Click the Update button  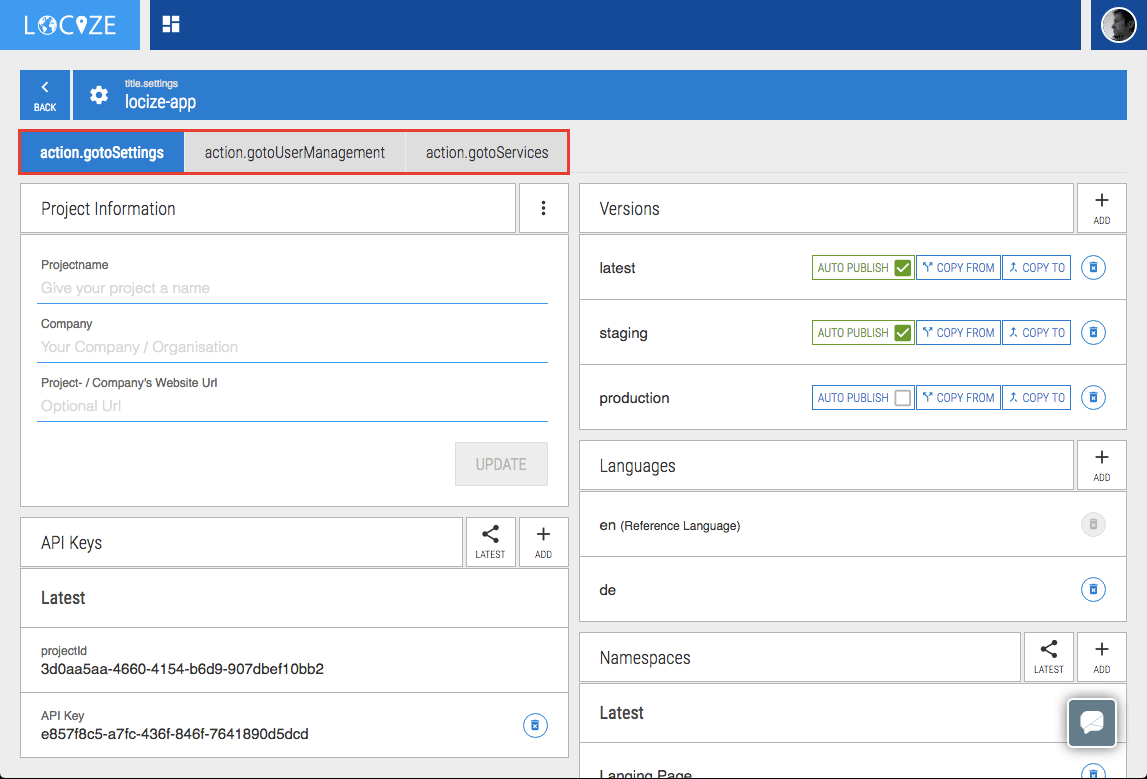pyautogui.click(x=501, y=464)
